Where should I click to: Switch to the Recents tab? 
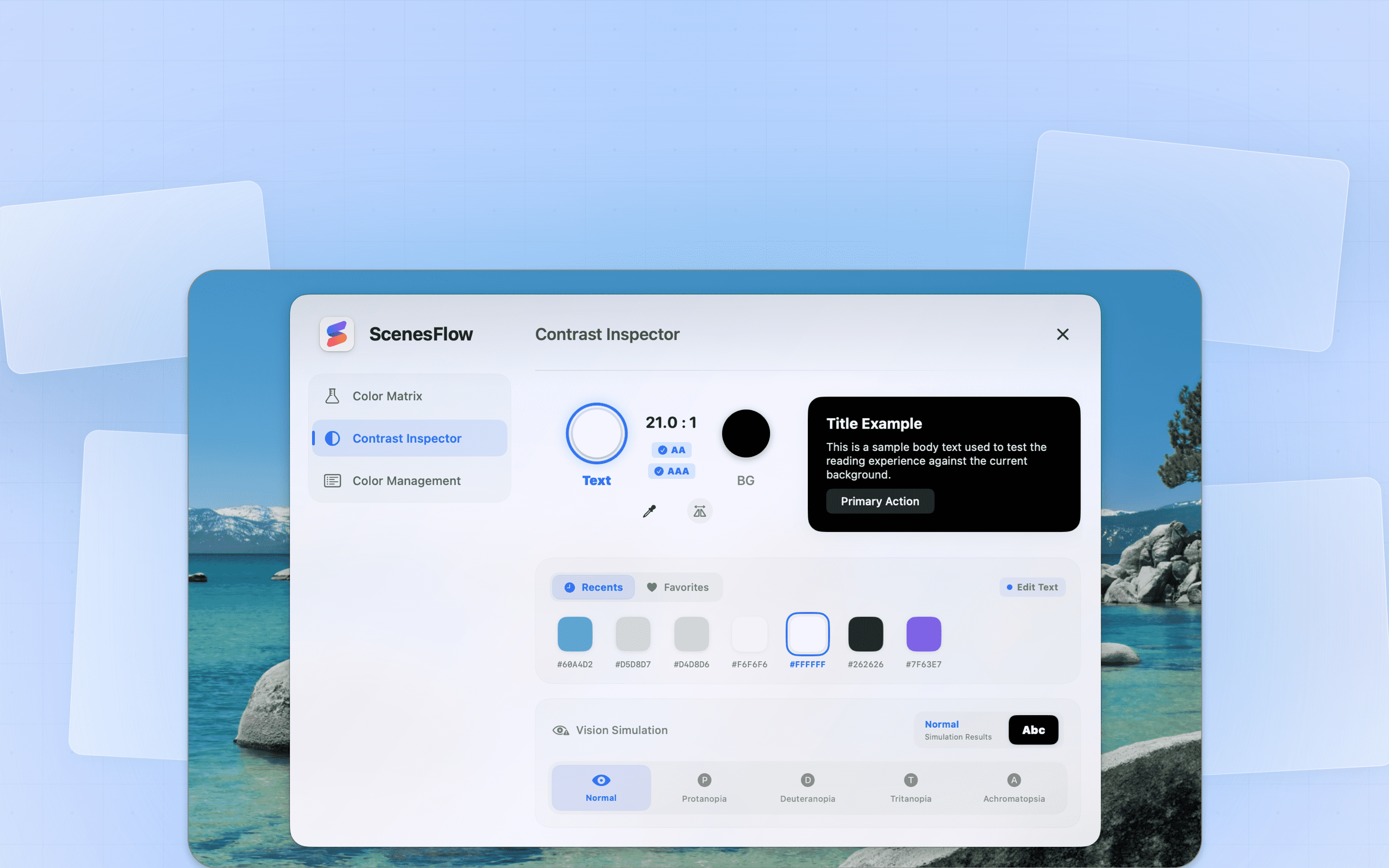(x=594, y=587)
